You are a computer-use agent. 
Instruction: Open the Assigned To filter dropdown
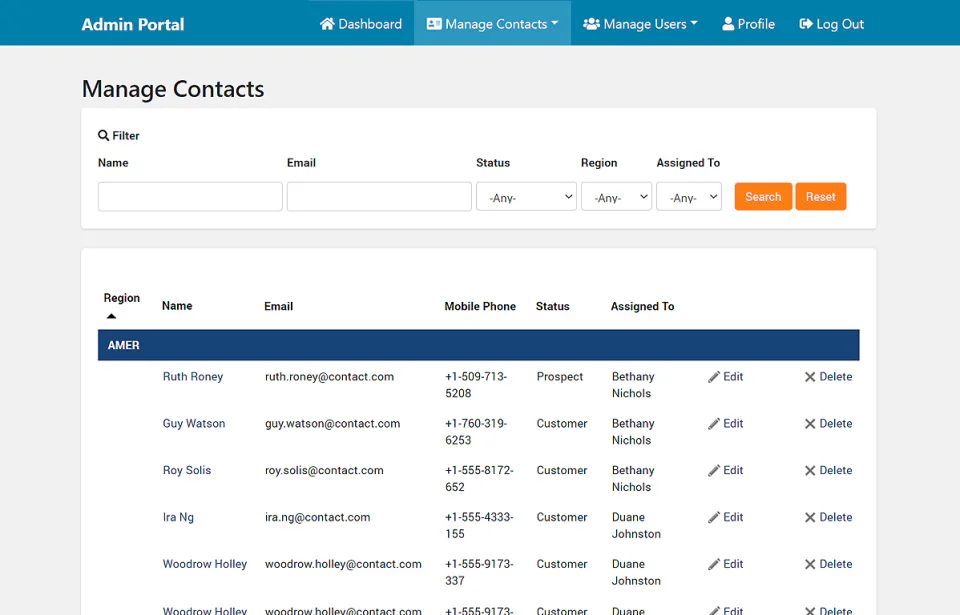pos(689,197)
